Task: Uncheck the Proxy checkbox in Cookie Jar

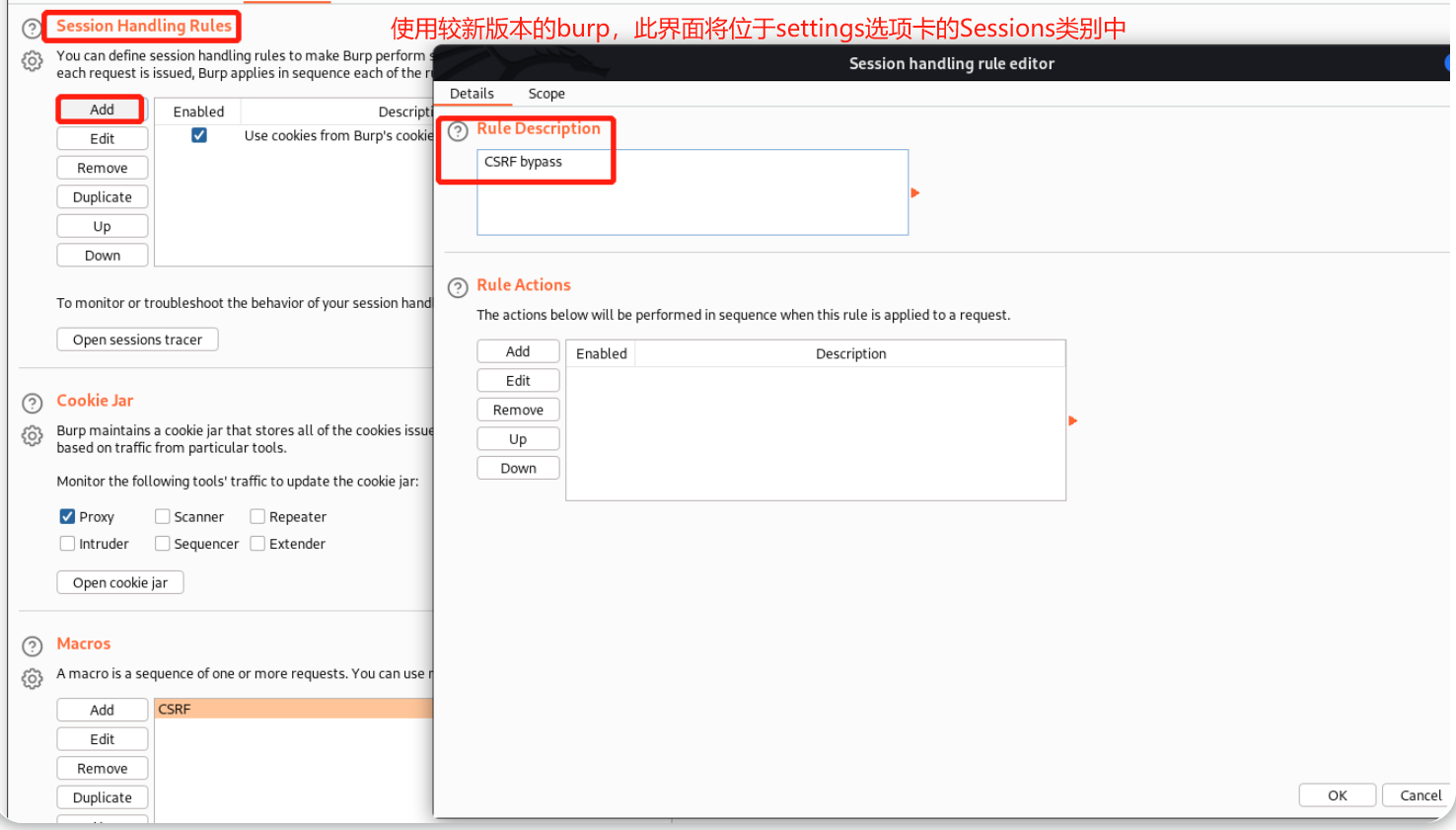Action: click(67, 516)
